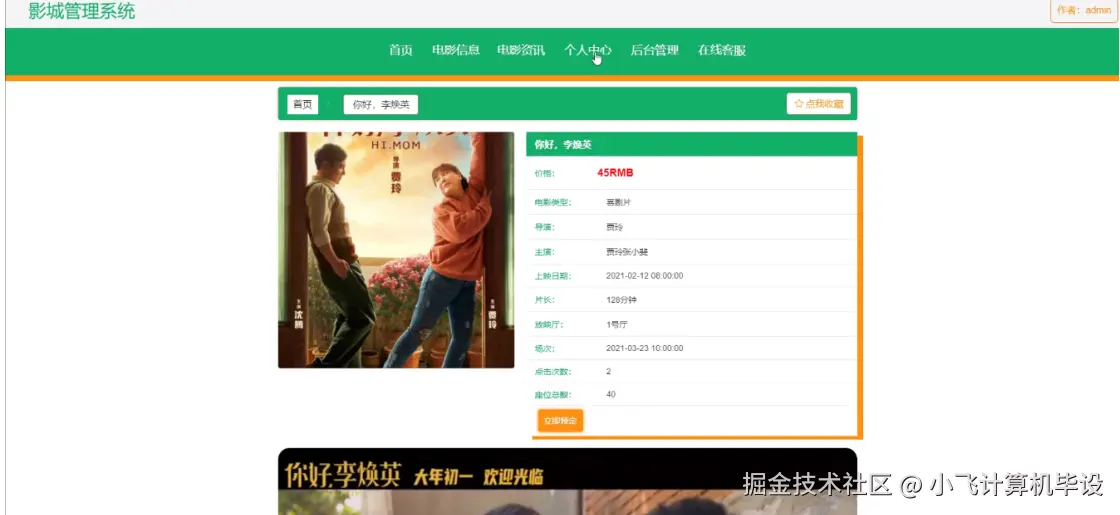The image size is (1120, 515).
Task: Click the admin user badge
Action: (1084, 10)
